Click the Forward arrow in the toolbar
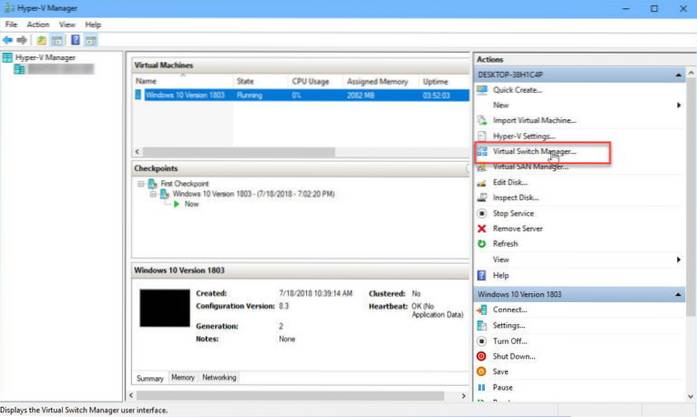Image resolution: width=697 pixels, height=417 pixels. (21, 40)
